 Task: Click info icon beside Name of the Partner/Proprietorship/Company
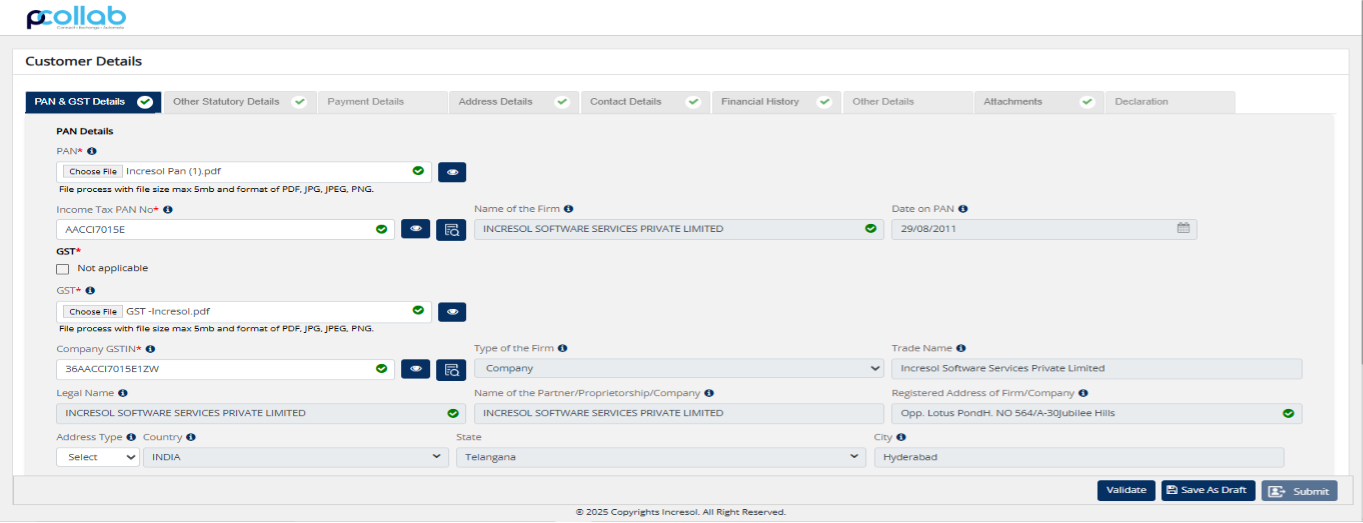[x=709, y=393]
